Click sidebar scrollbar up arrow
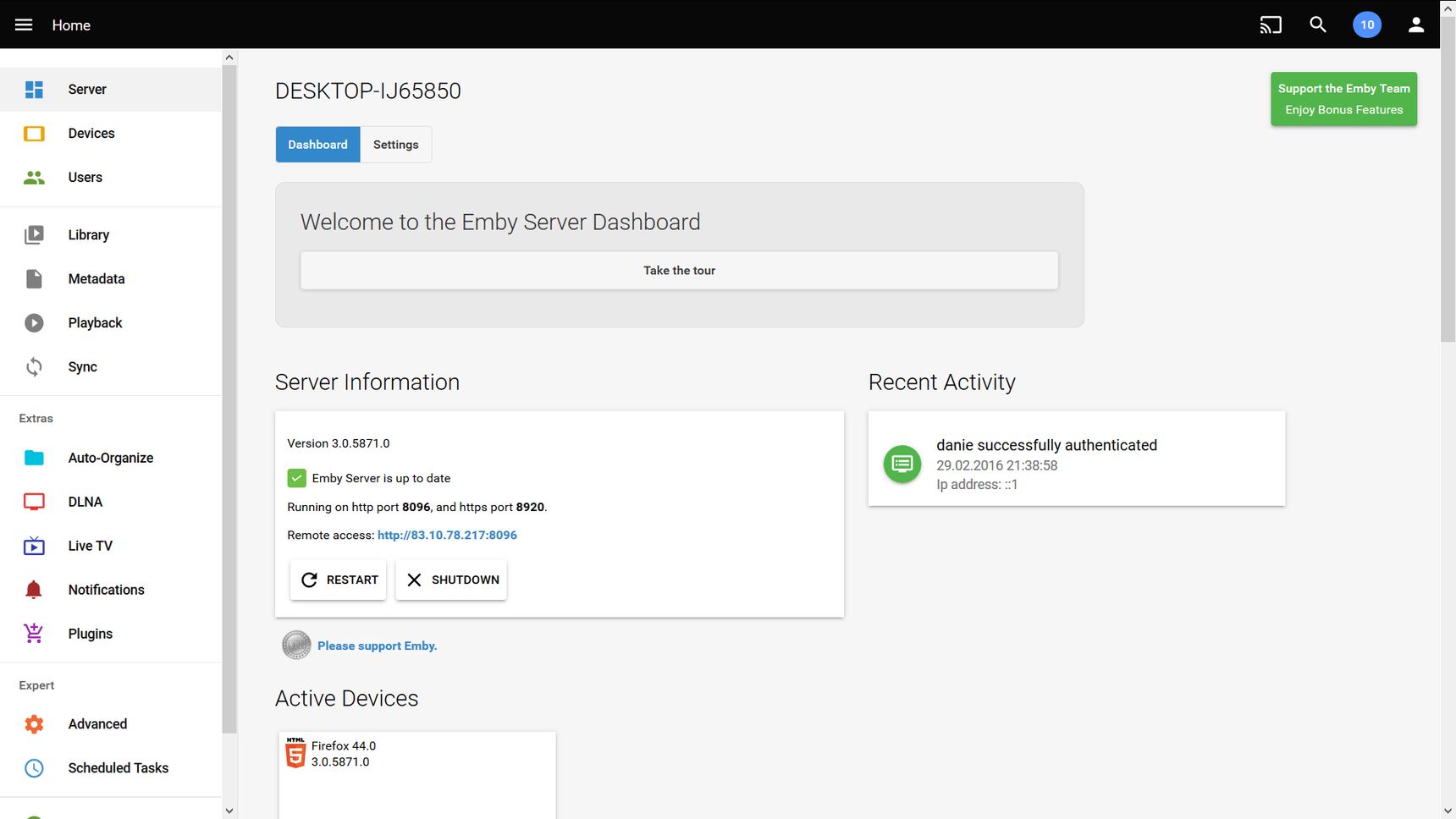 point(229,58)
